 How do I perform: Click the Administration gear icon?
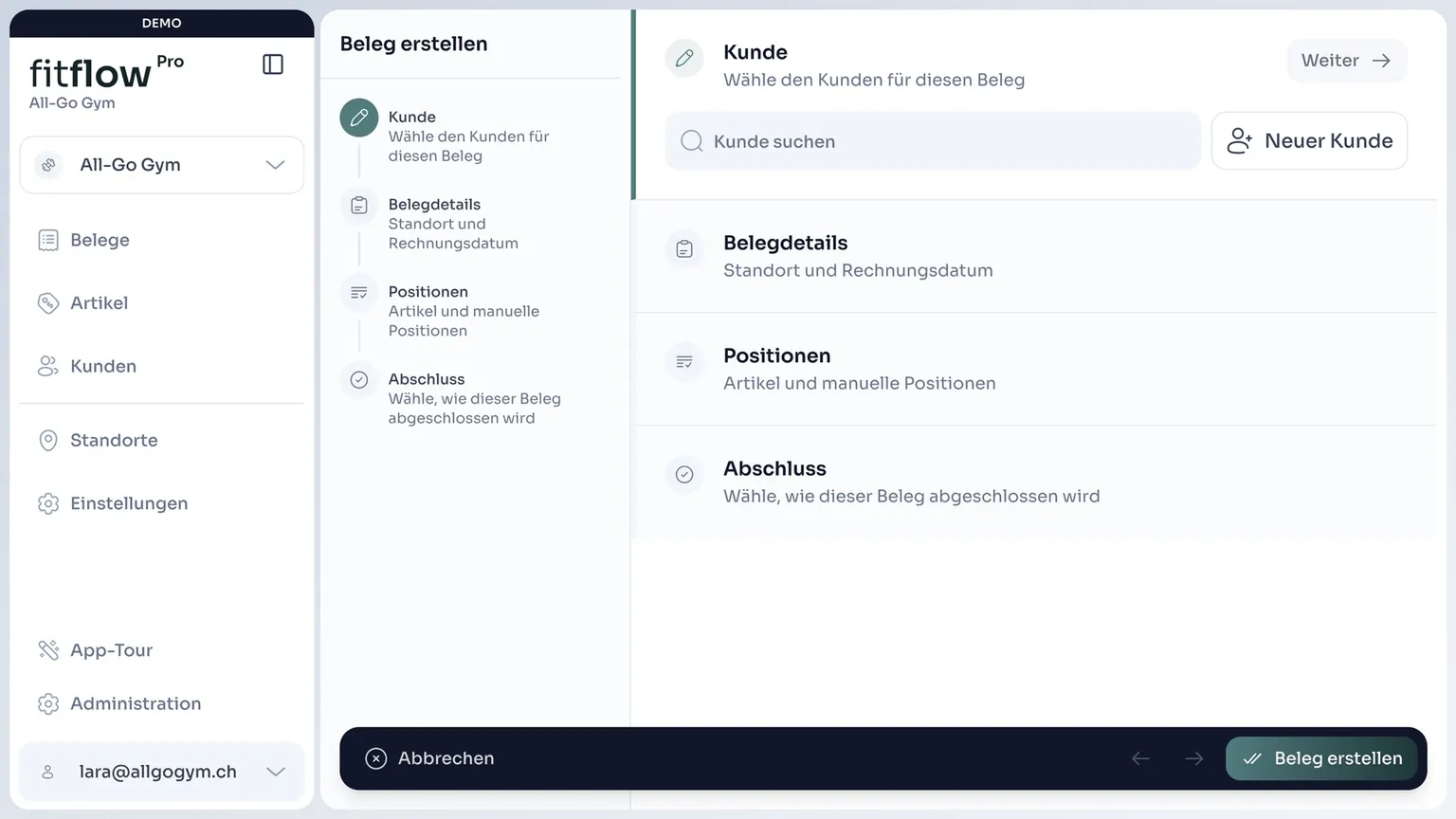[48, 703]
